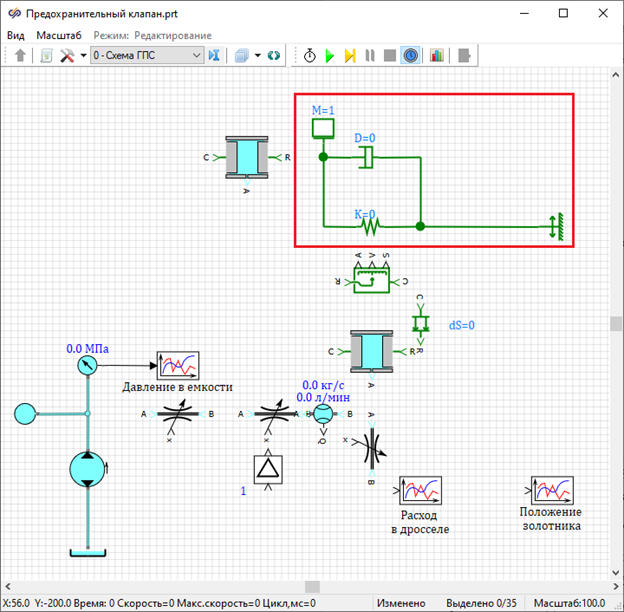The image size is (624, 612).
Task: Select the 'Давление в емкости' graph block
Action: (178, 366)
